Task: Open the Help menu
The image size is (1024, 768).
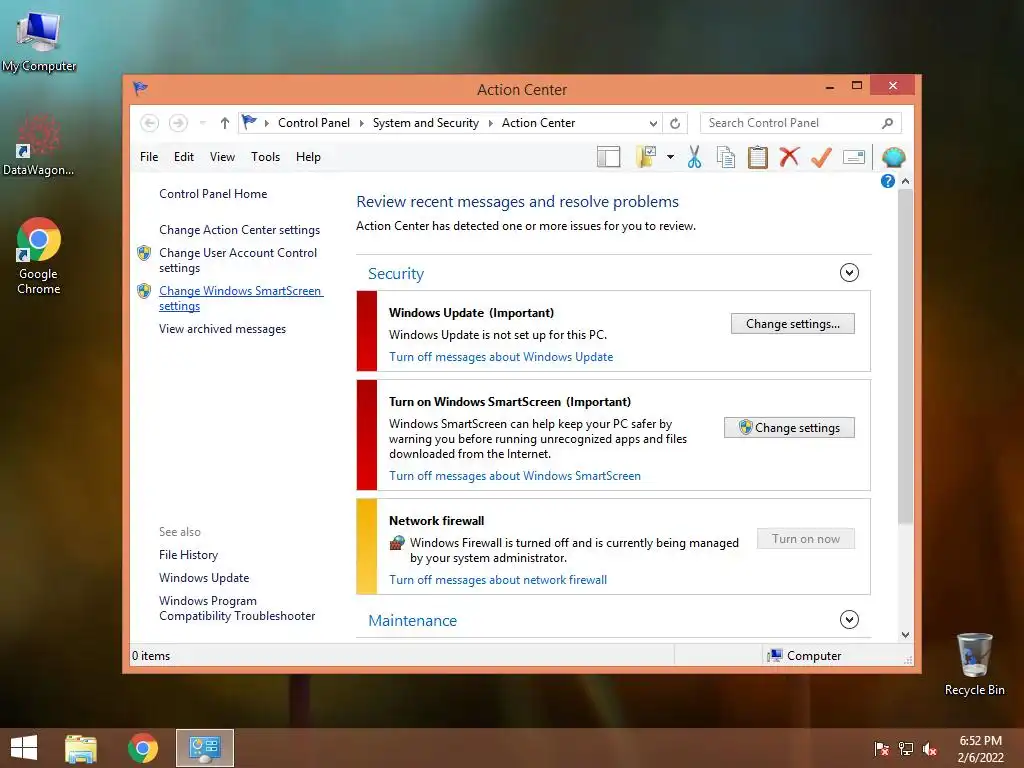Action: click(308, 157)
